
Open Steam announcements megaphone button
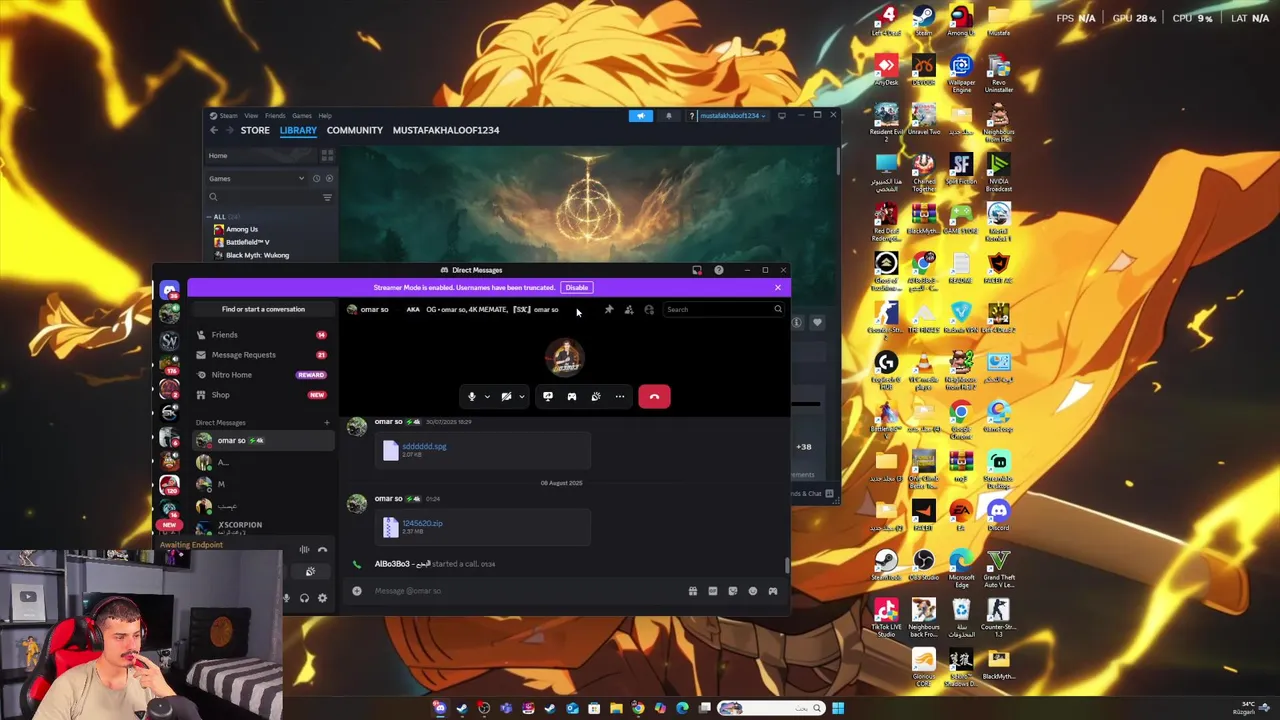[641, 116]
